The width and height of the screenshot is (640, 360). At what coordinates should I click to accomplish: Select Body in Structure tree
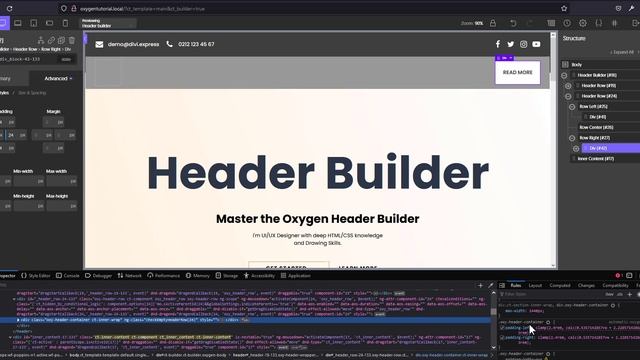click(577, 64)
